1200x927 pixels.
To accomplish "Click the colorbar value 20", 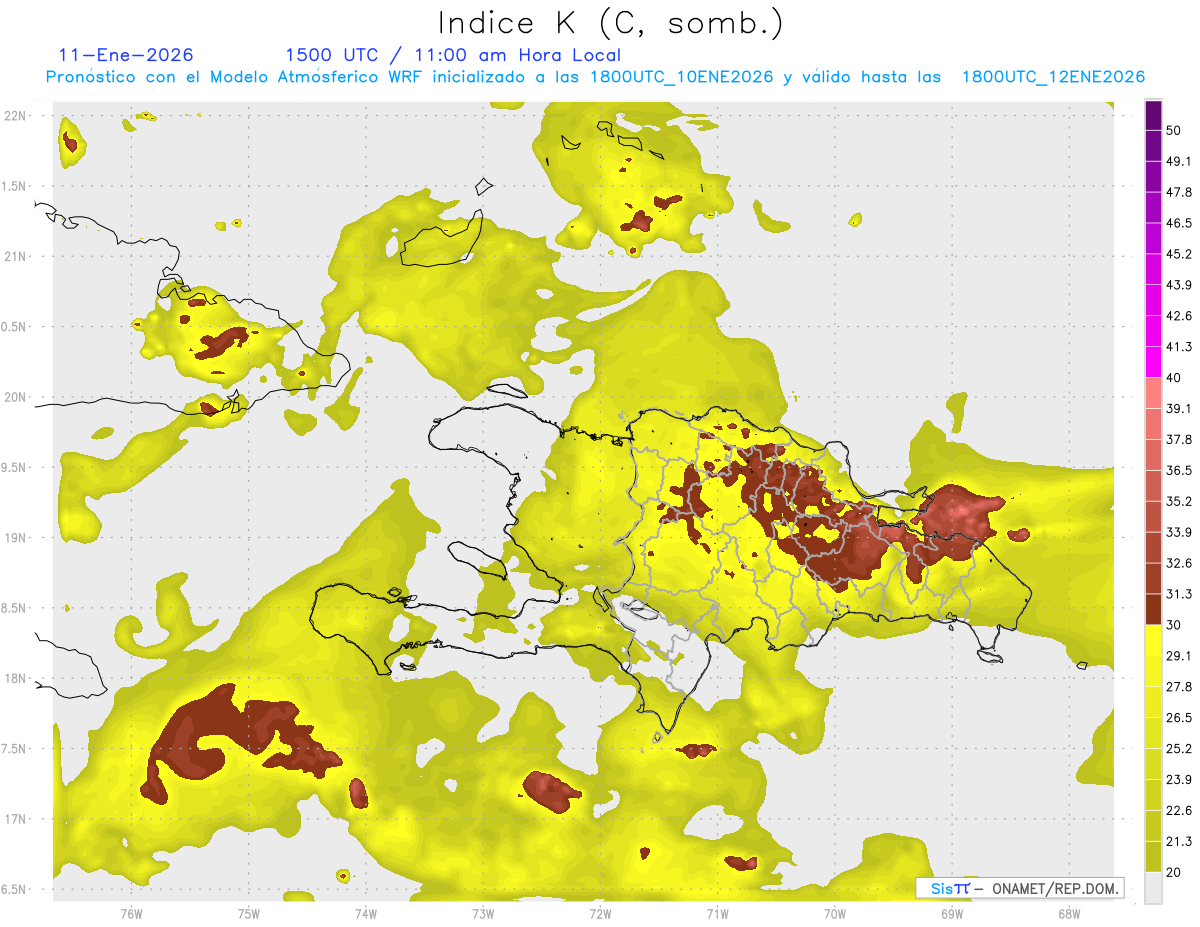I will (1174, 873).
